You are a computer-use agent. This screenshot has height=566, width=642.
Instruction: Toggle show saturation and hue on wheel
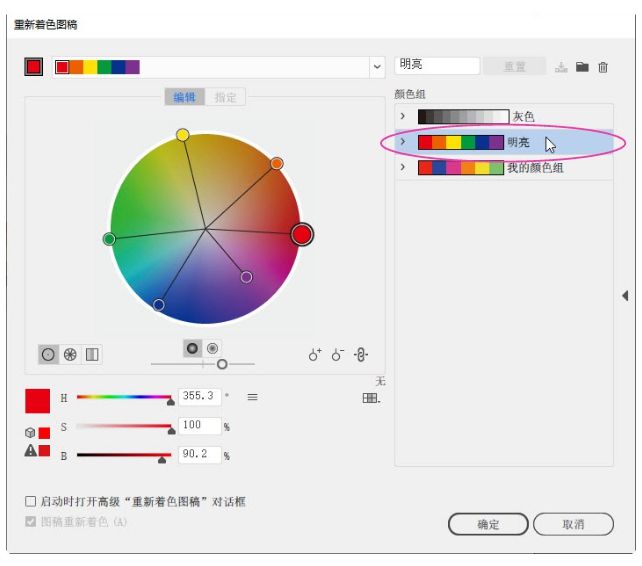point(213,348)
